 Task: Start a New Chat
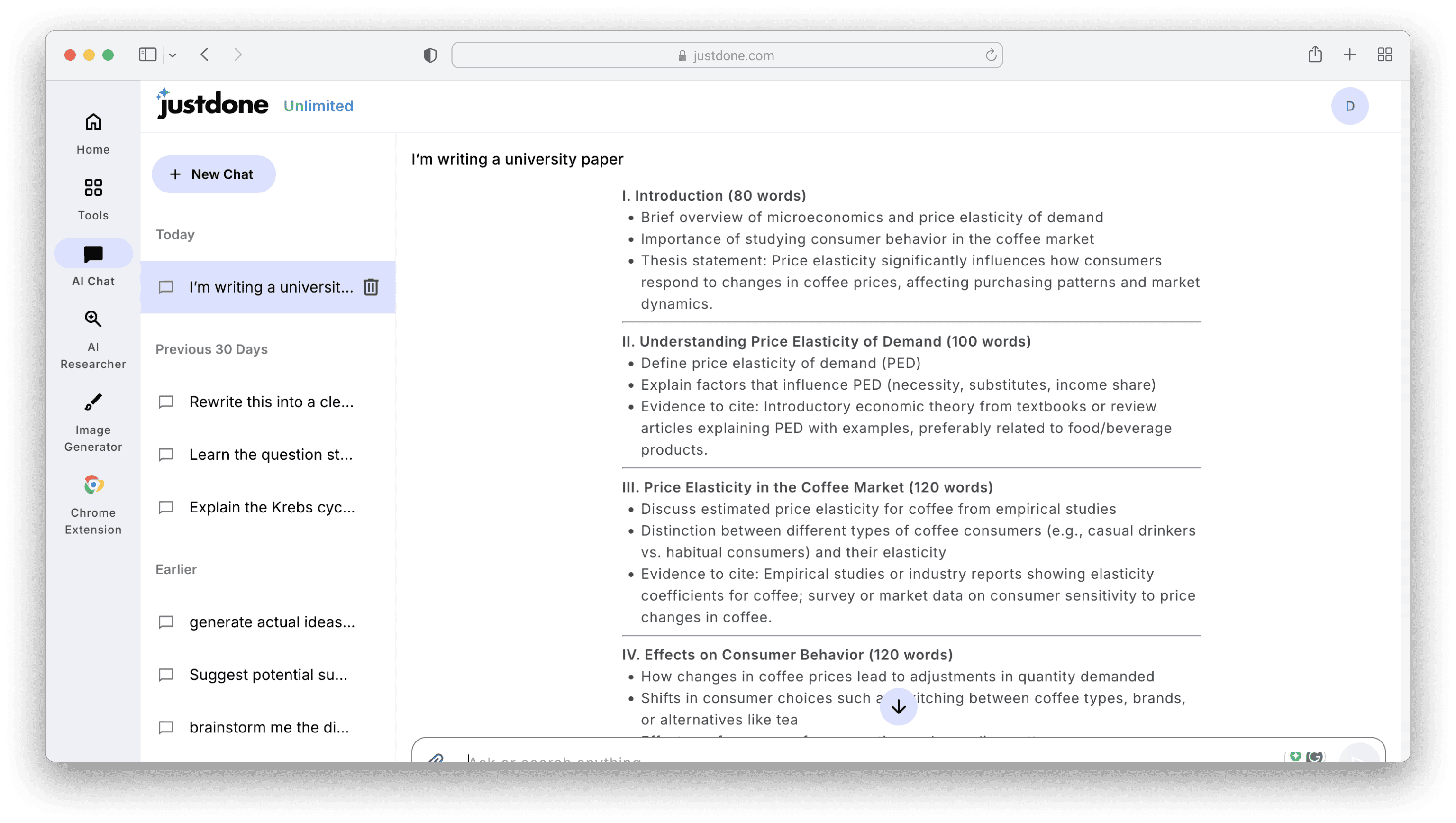[214, 174]
